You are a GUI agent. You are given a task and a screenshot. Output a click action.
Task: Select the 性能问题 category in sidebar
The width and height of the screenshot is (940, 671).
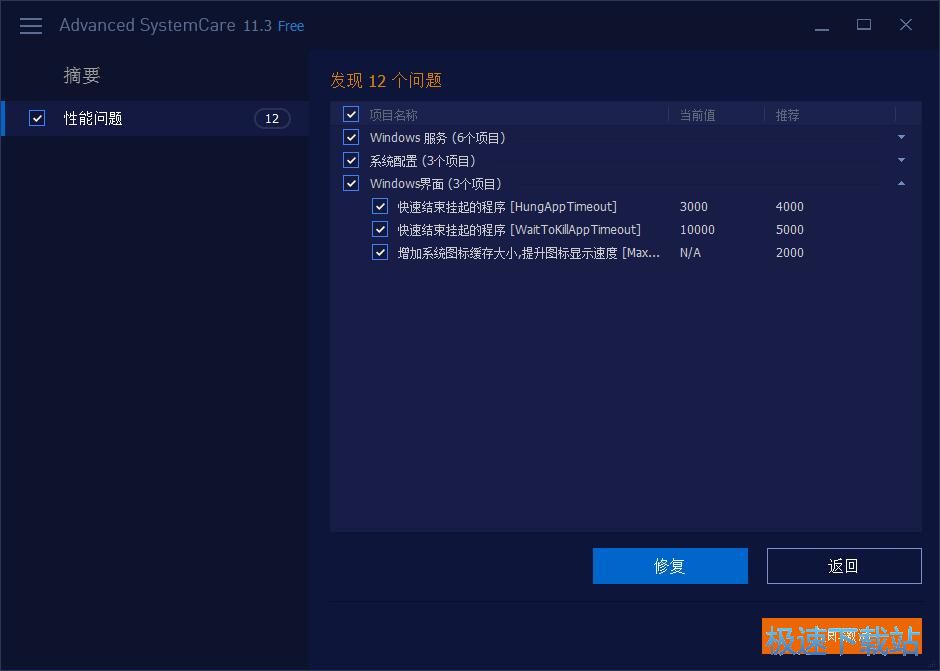155,118
